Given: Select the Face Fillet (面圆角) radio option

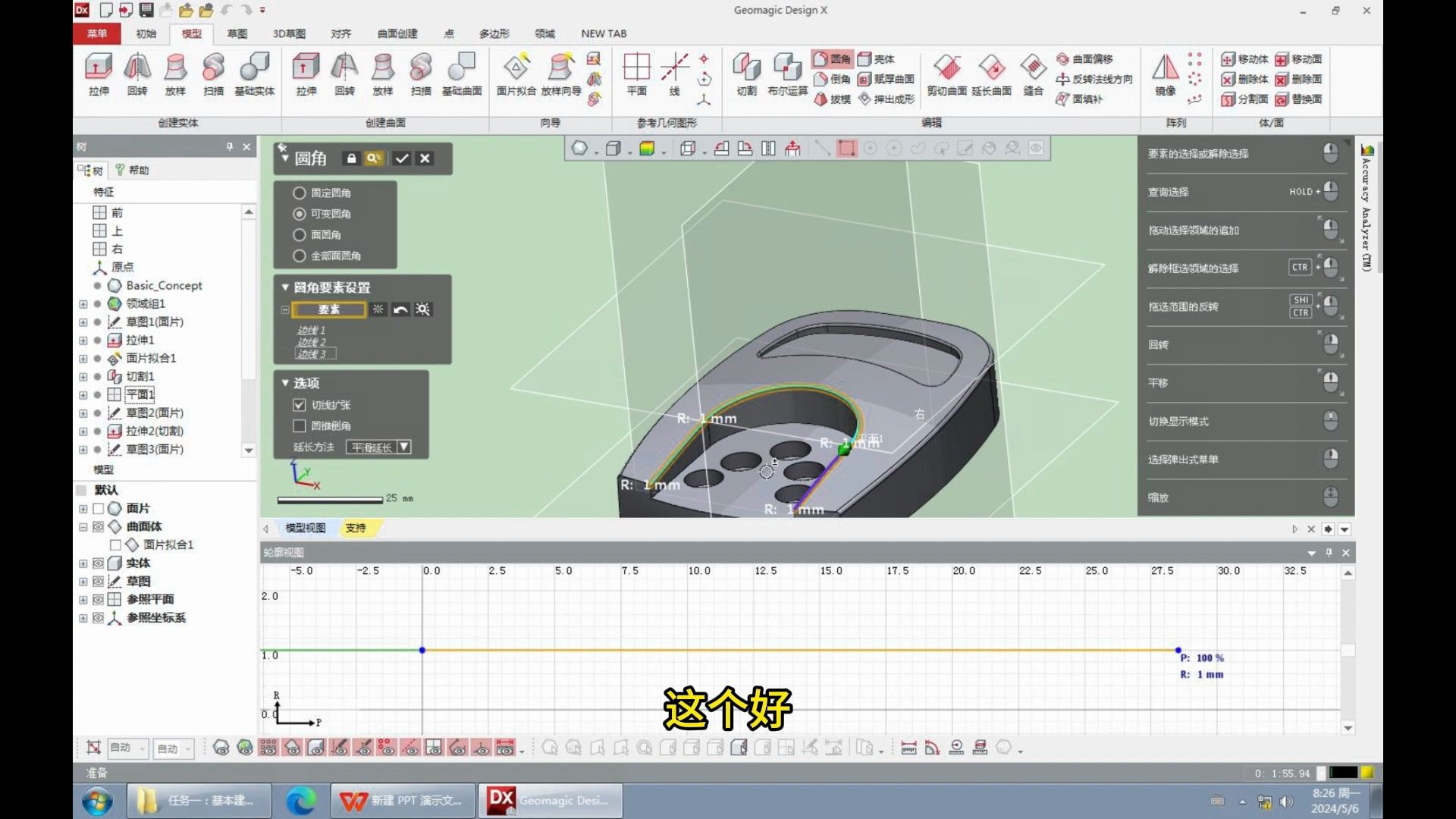Looking at the screenshot, I should (300, 235).
